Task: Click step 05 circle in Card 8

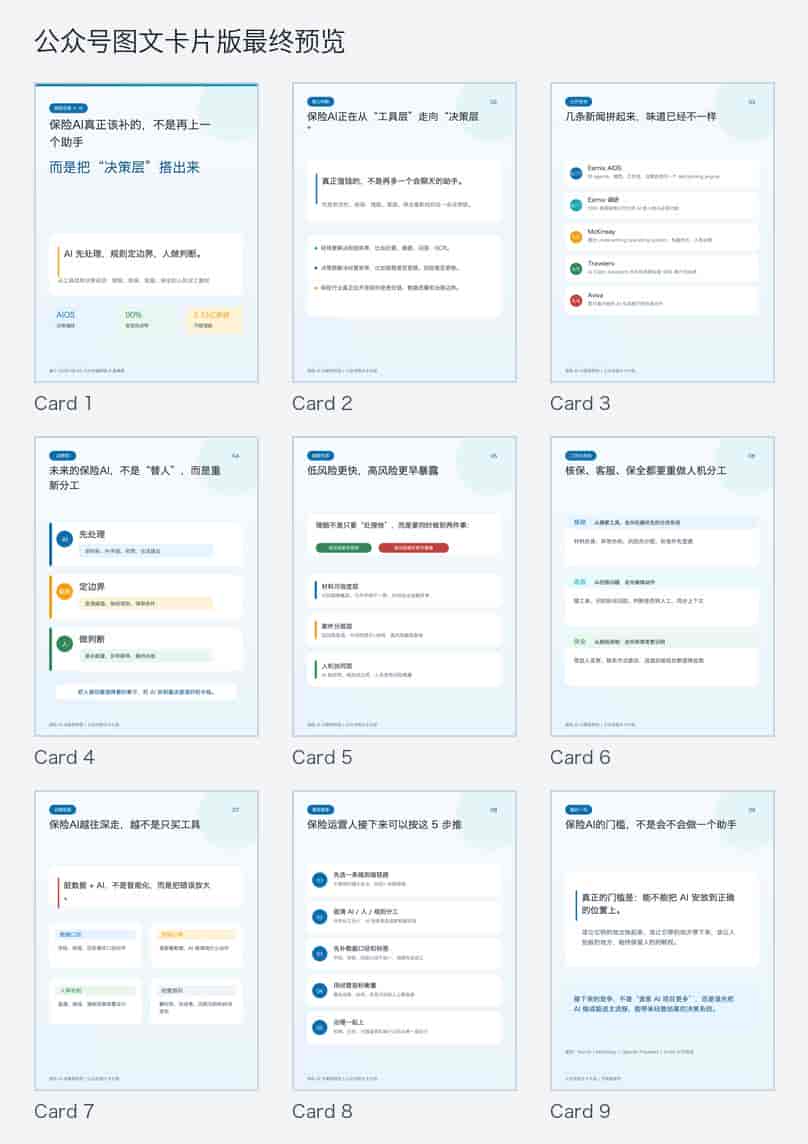Action: [x=319, y=1027]
